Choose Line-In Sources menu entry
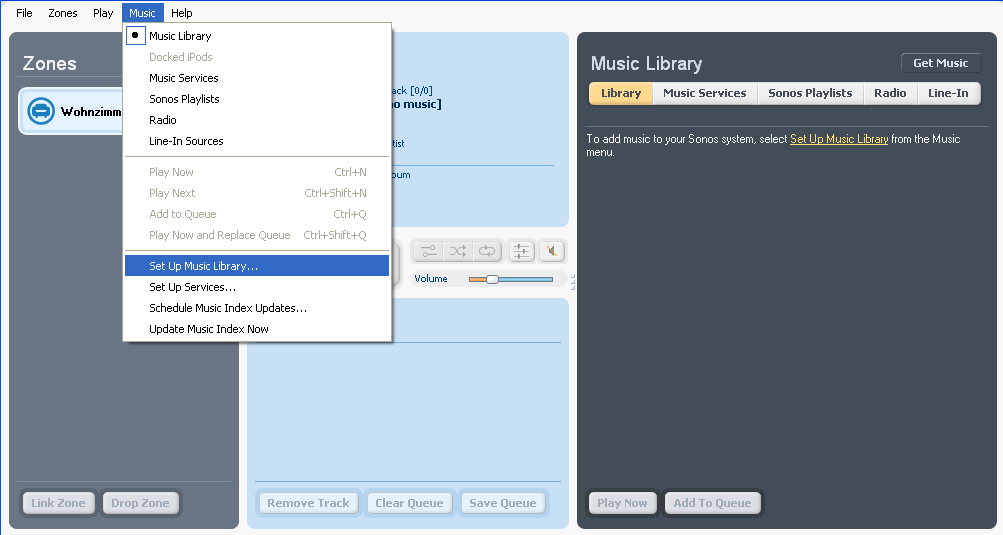 click(x=257, y=141)
